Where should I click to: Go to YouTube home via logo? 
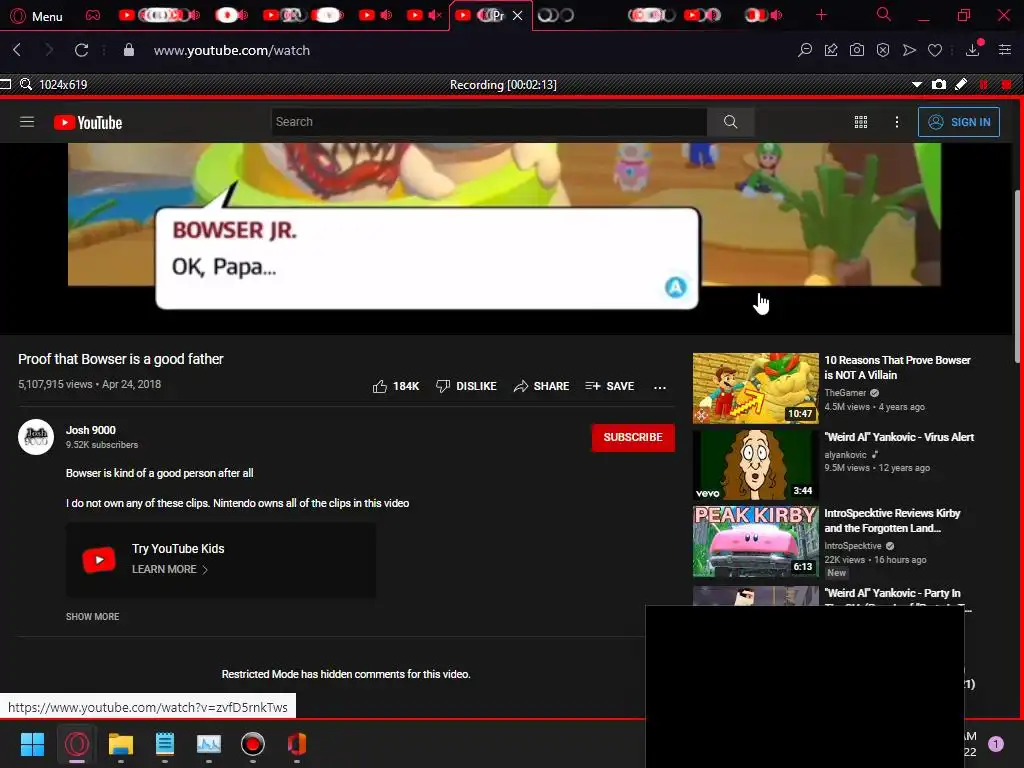[x=88, y=122]
